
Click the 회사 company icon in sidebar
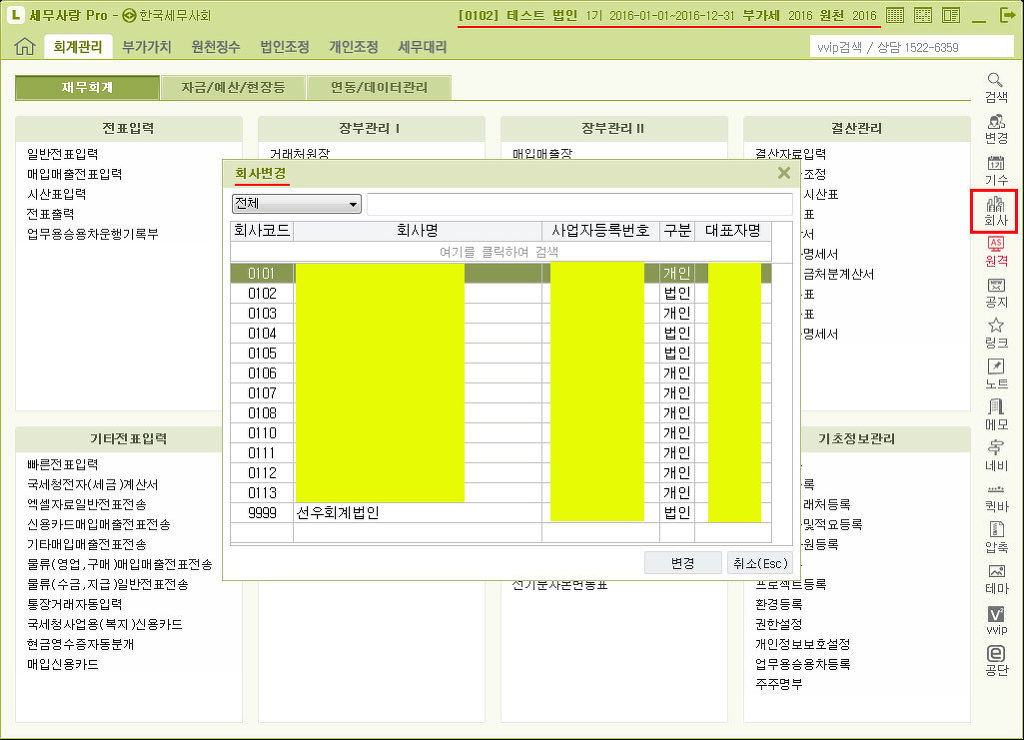pos(995,211)
